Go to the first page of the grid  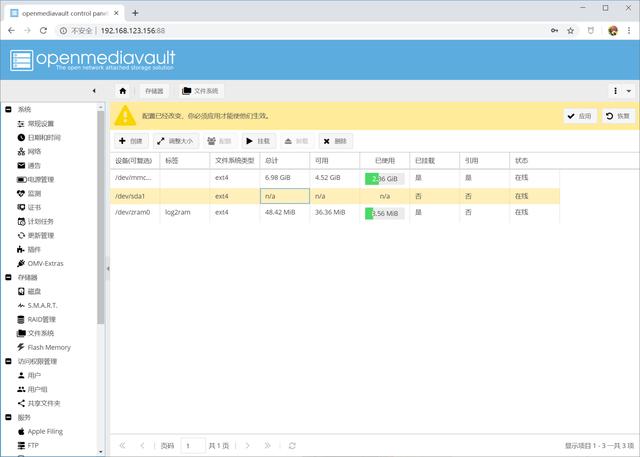pyautogui.click(x=122, y=446)
